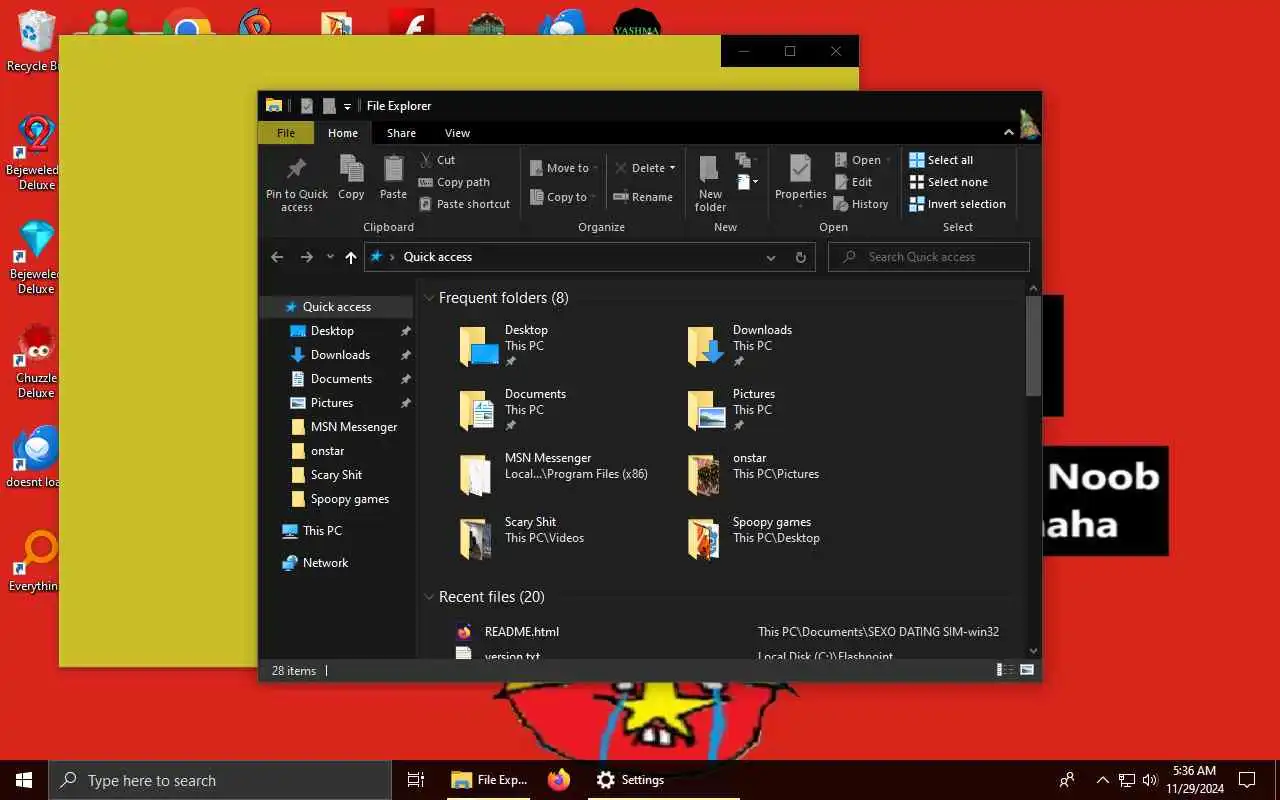Select the onstar folder thumbnail
The image size is (1280, 800).
(705, 474)
